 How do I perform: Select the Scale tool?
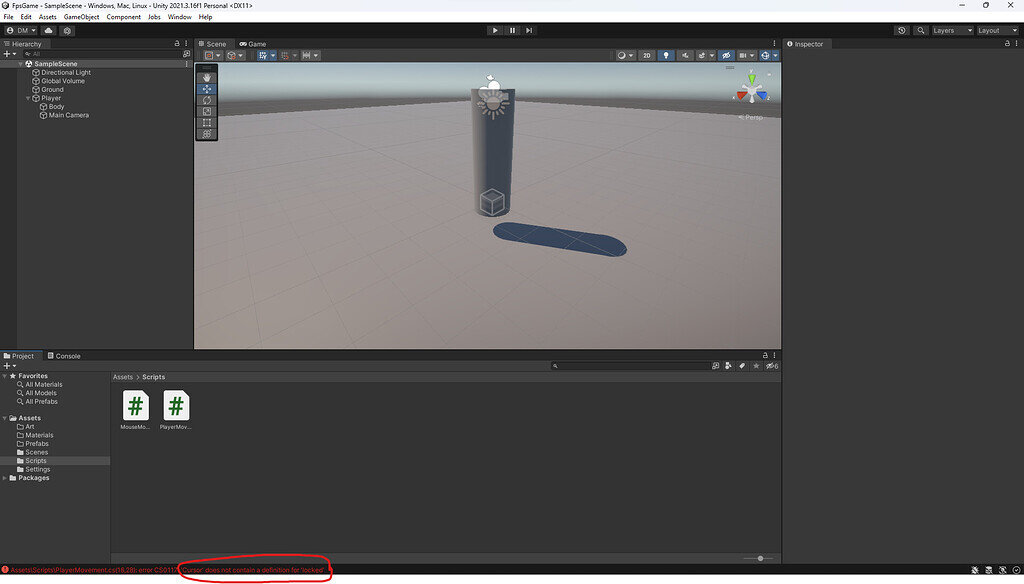[x=206, y=111]
